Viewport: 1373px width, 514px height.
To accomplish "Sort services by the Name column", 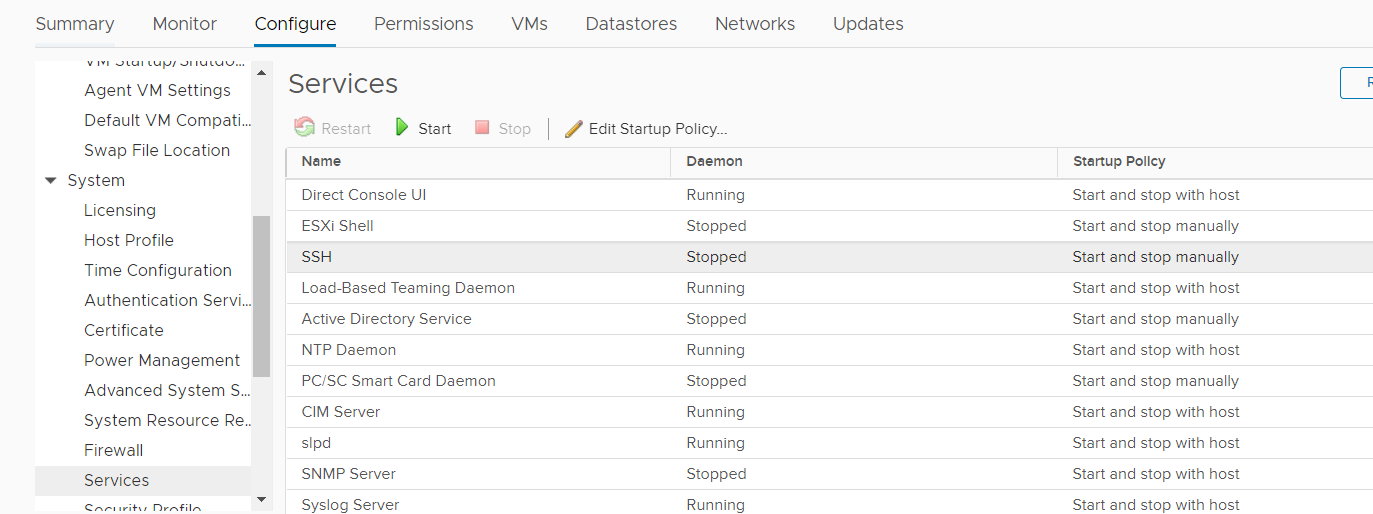I will point(321,161).
